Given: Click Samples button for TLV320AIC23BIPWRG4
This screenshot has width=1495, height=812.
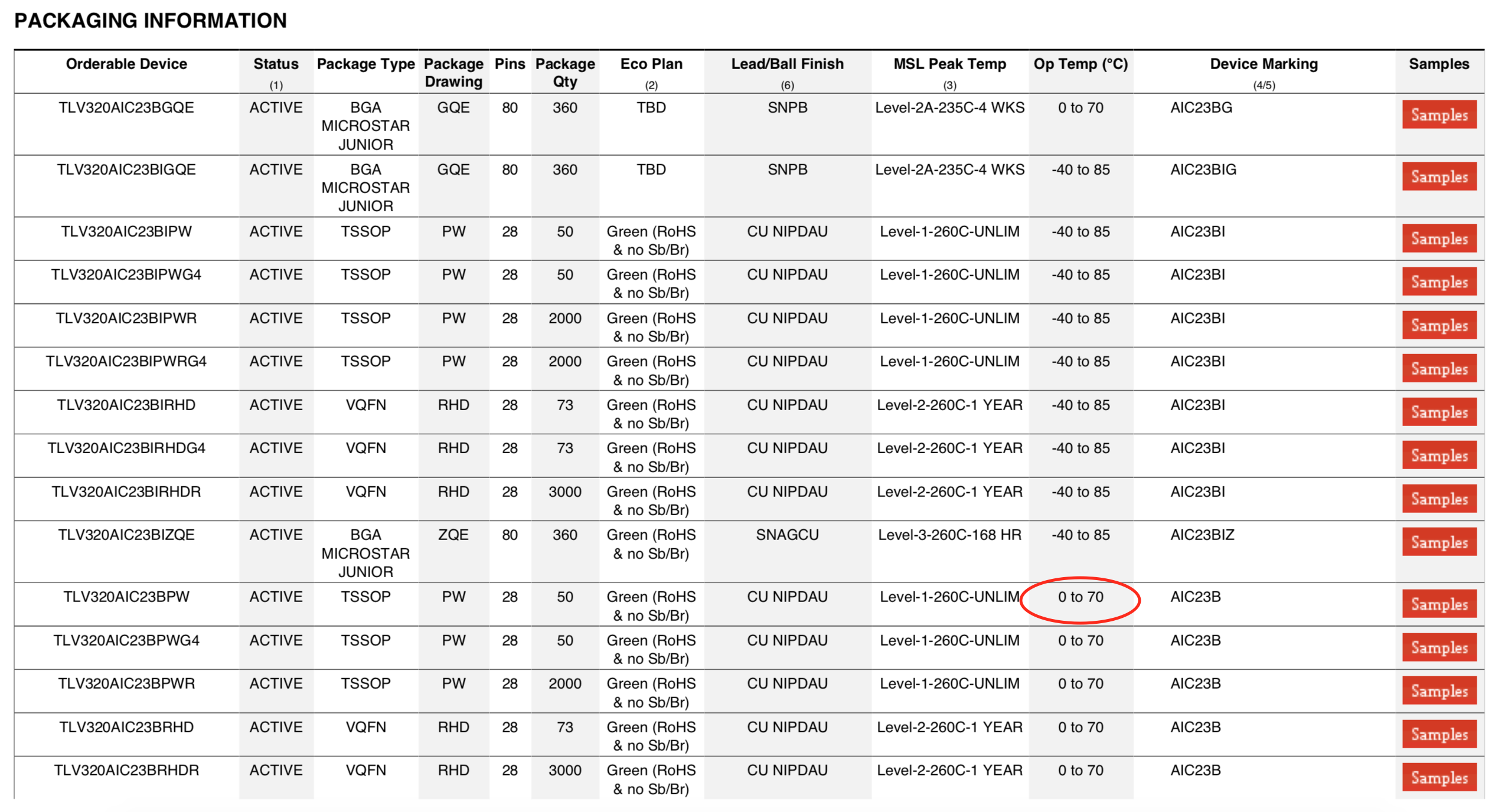Looking at the screenshot, I should [x=1439, y=368].
